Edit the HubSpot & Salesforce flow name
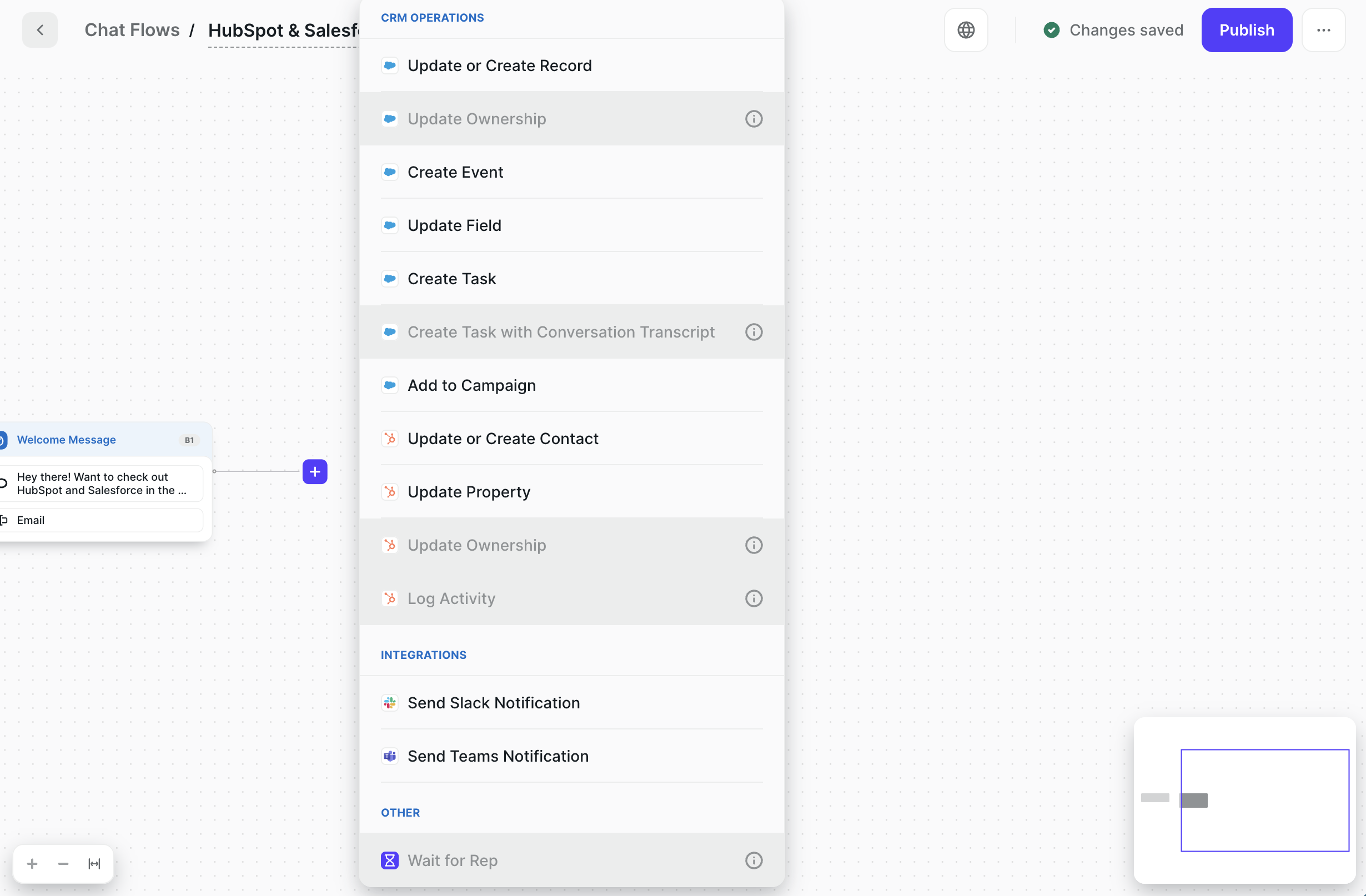Viewport: 1366px width, 896px height. [284, 31]
